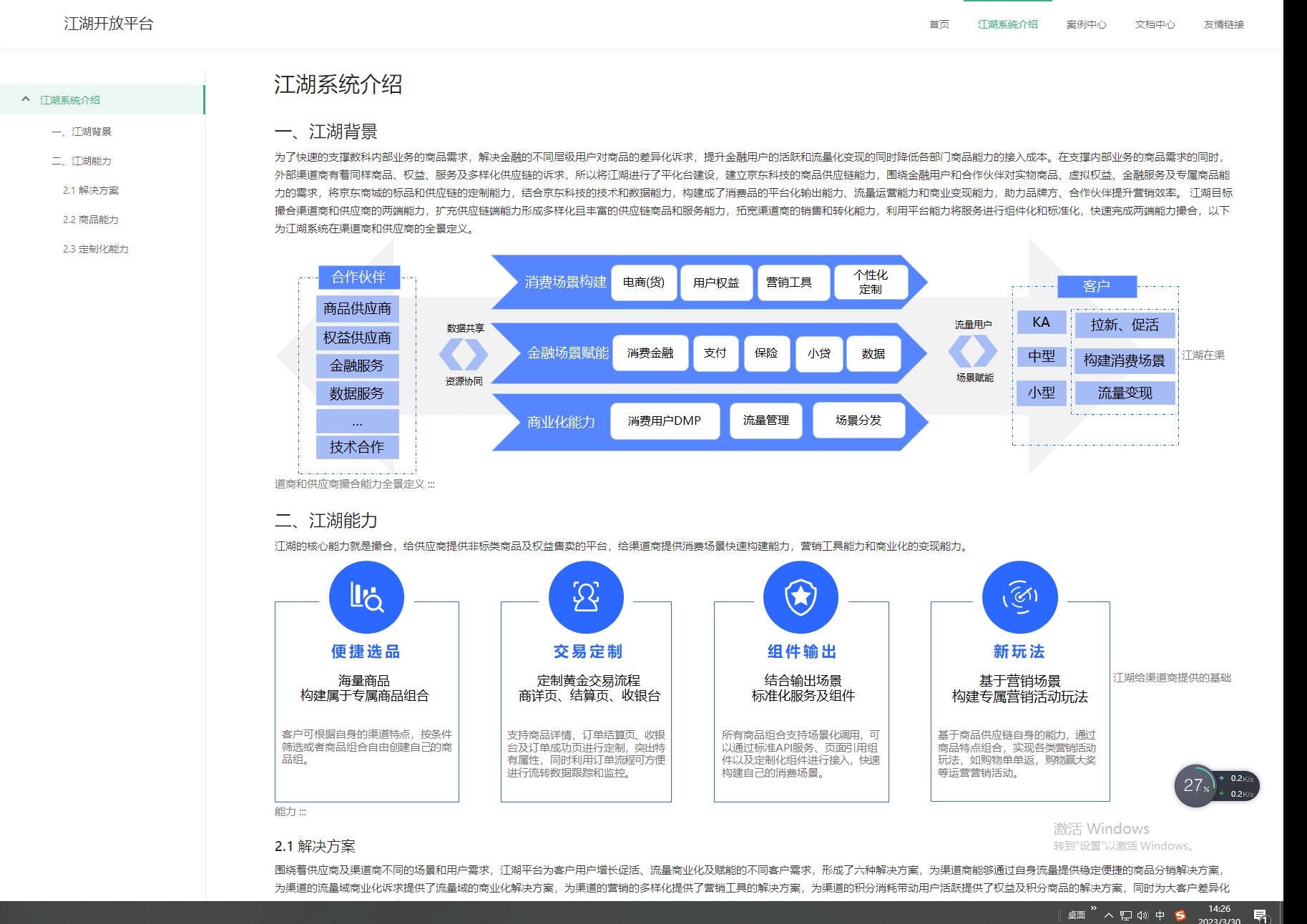Click the 权益供应商 block

357,338
